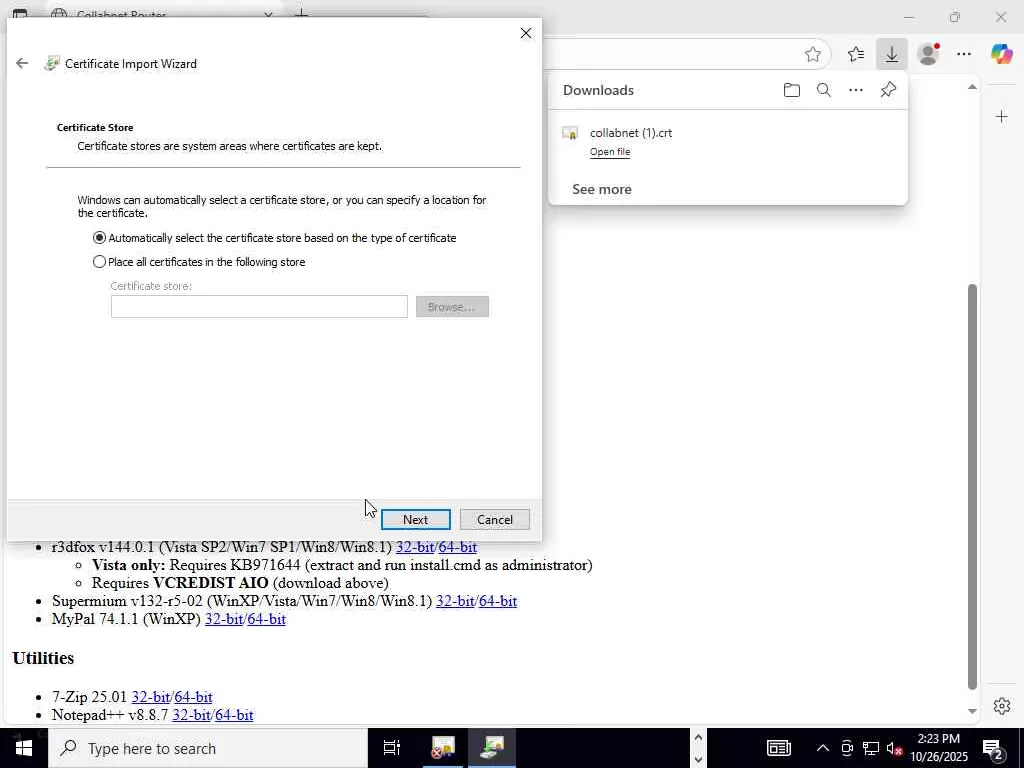Download Notepad++ 32-bit link
The height and width of the screenshot is (768, 1024).
tap(191, 715)
